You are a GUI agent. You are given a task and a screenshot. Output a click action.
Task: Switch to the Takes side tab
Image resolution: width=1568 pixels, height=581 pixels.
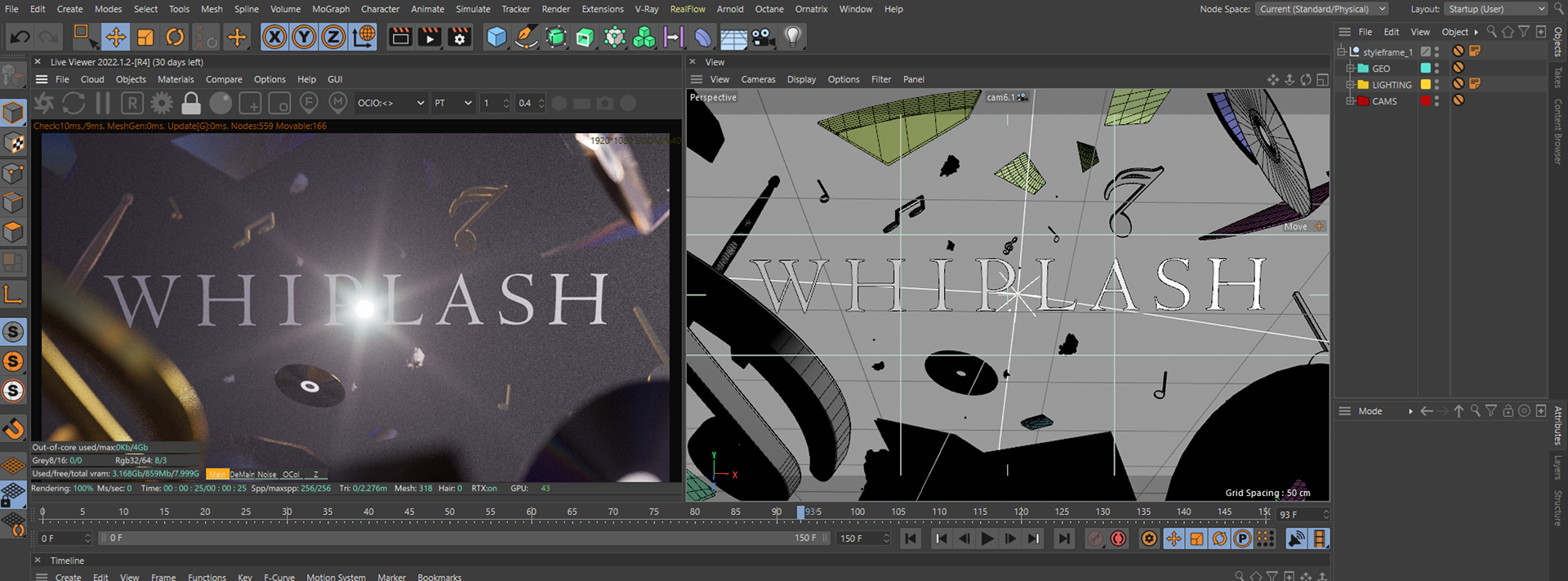coord(1558,78)
